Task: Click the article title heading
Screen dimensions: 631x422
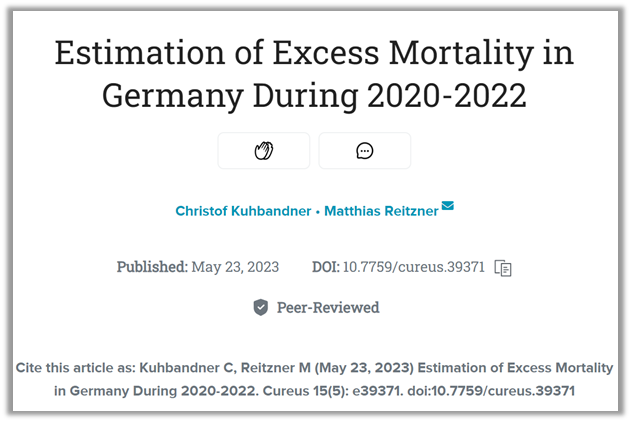Action: pyautogui.click(x=315, y=74)
